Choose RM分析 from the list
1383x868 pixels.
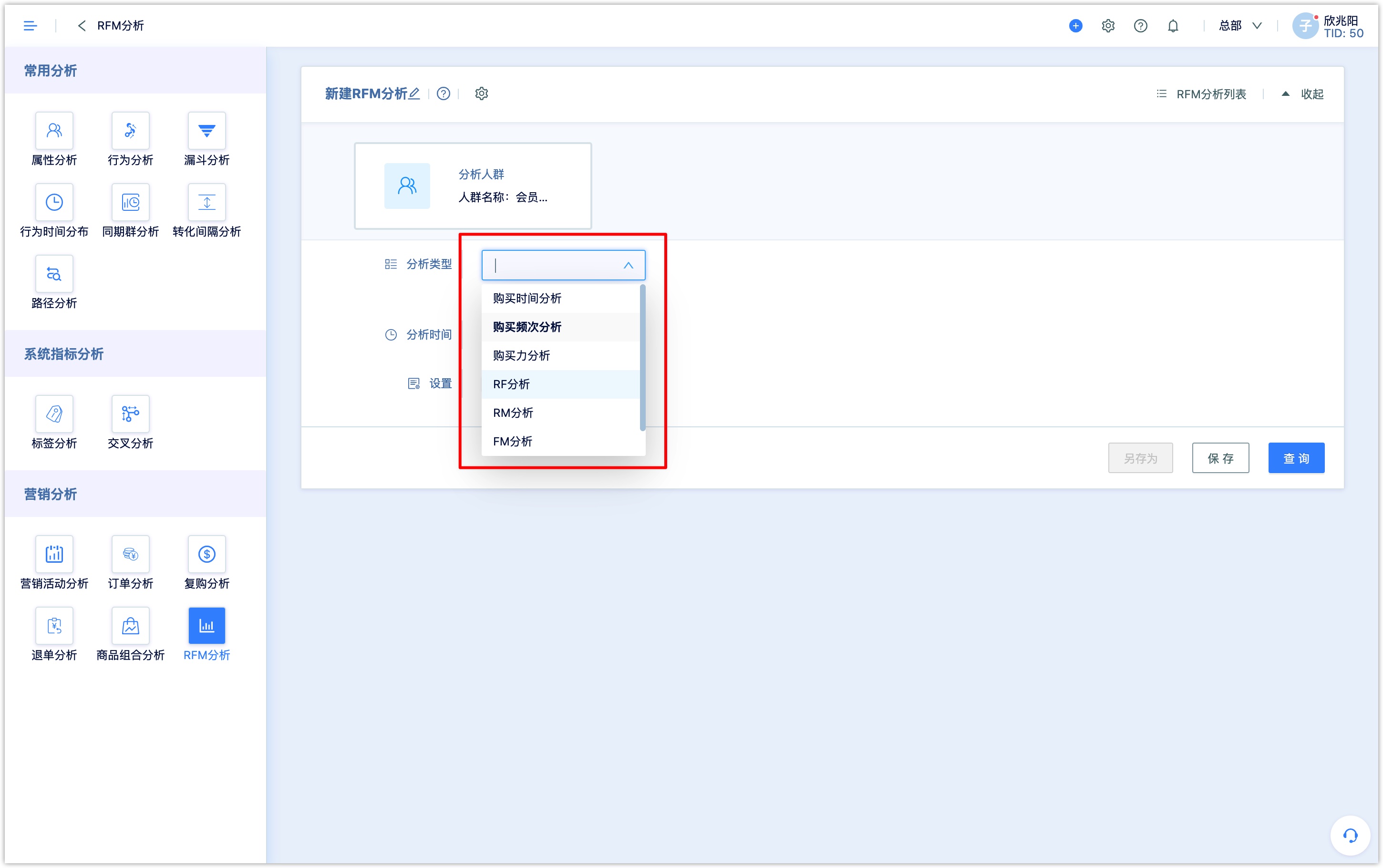pyautogui.click(x=561, y=413)
